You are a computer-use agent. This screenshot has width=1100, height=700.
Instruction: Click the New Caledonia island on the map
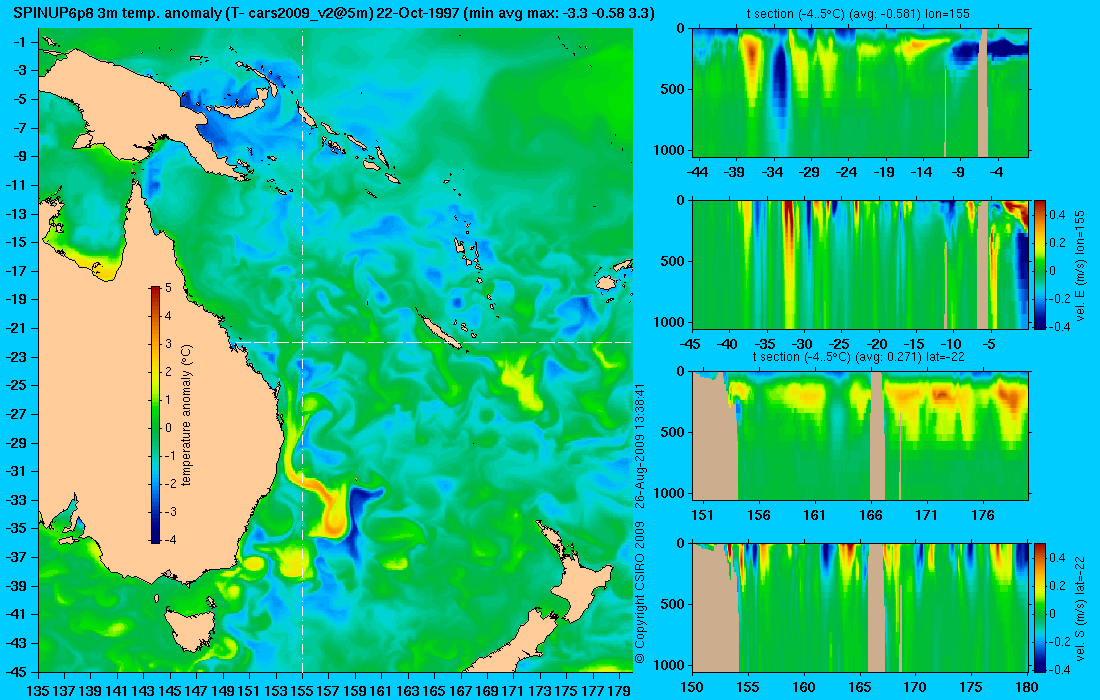click(441, 330)
